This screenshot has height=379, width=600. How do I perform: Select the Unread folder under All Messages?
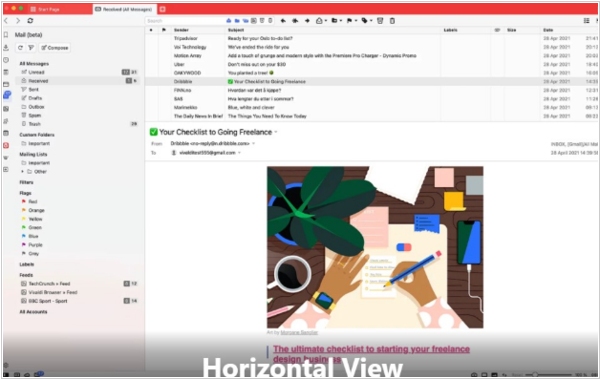[x=36, y=72]
